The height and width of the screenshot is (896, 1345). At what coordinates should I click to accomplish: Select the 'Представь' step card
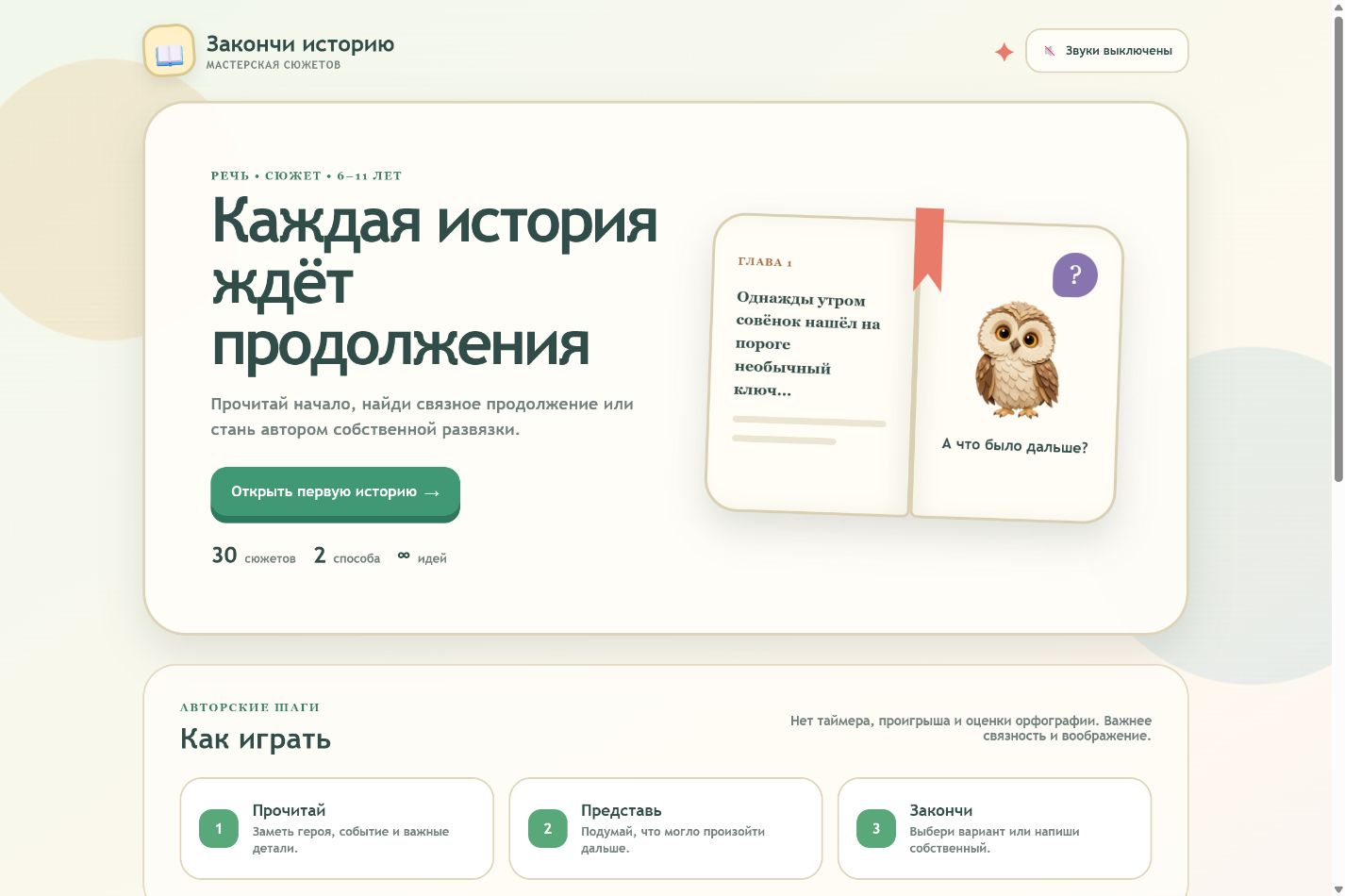pyautogui.click(x=666, y=828)
